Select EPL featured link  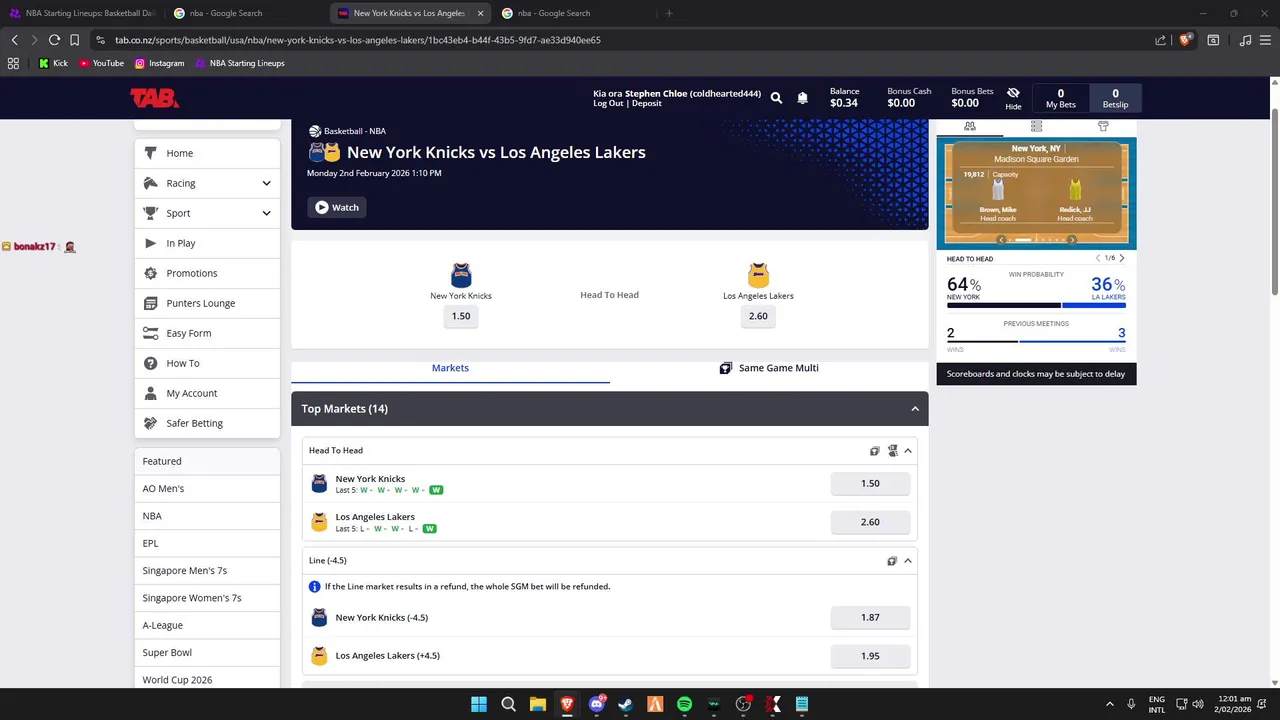click(x=207, y=543)
